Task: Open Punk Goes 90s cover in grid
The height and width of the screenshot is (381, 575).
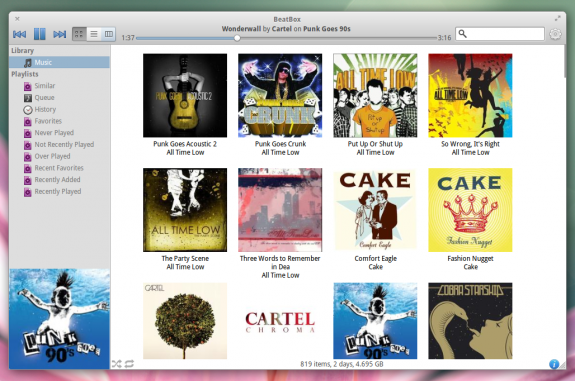Action: pos(375,321)
